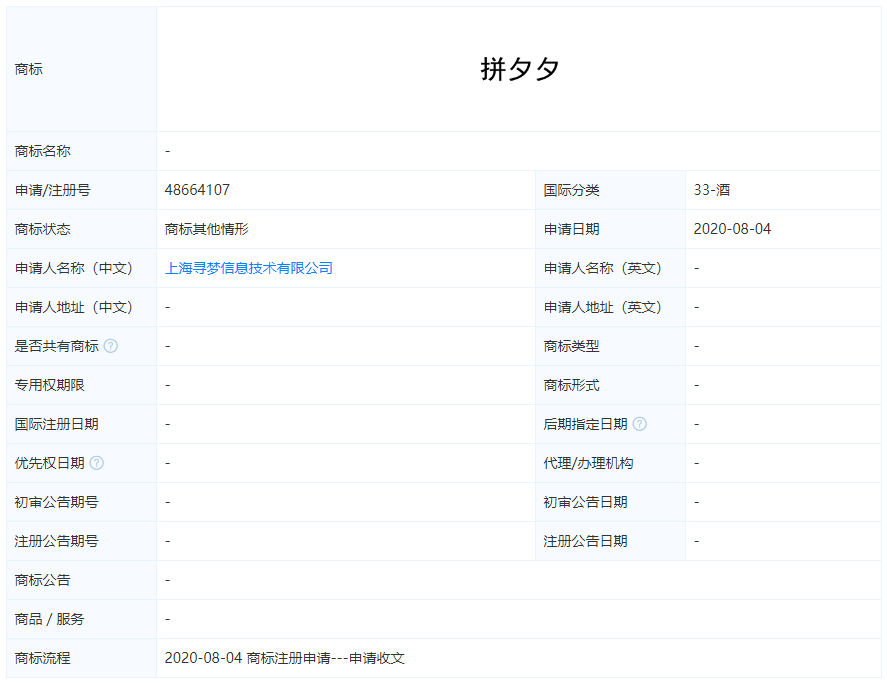The height and width of the screenshot is (683, 887).
Task: Click the question mark beside 优先权日期
Action: click(x=95, y=462)
